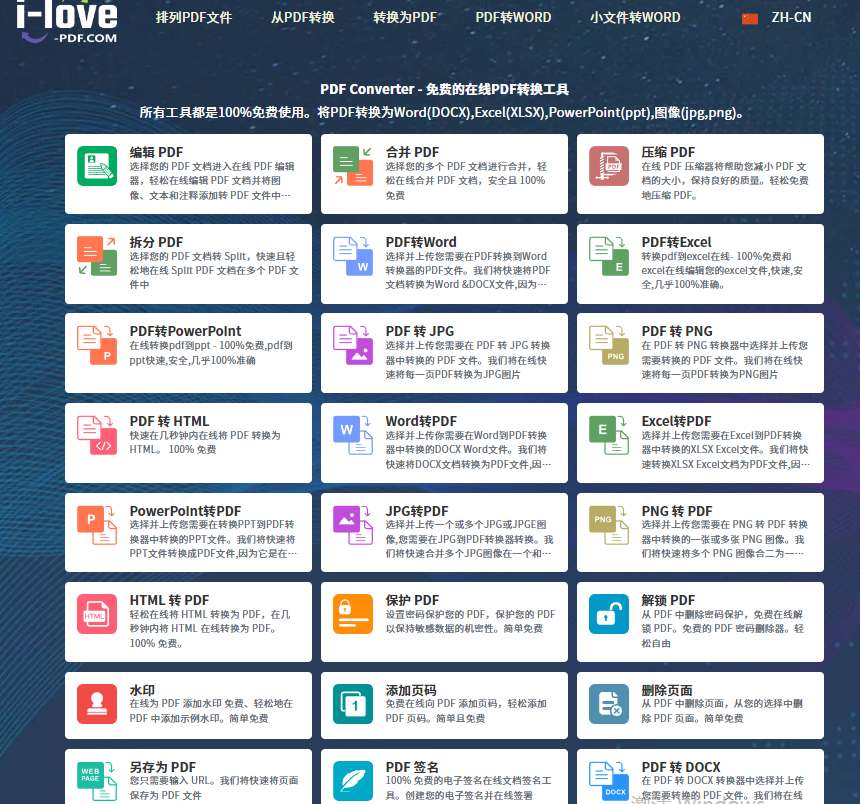Click the Excel转PDF icon

pyautogui.click(x=609, y=435)
